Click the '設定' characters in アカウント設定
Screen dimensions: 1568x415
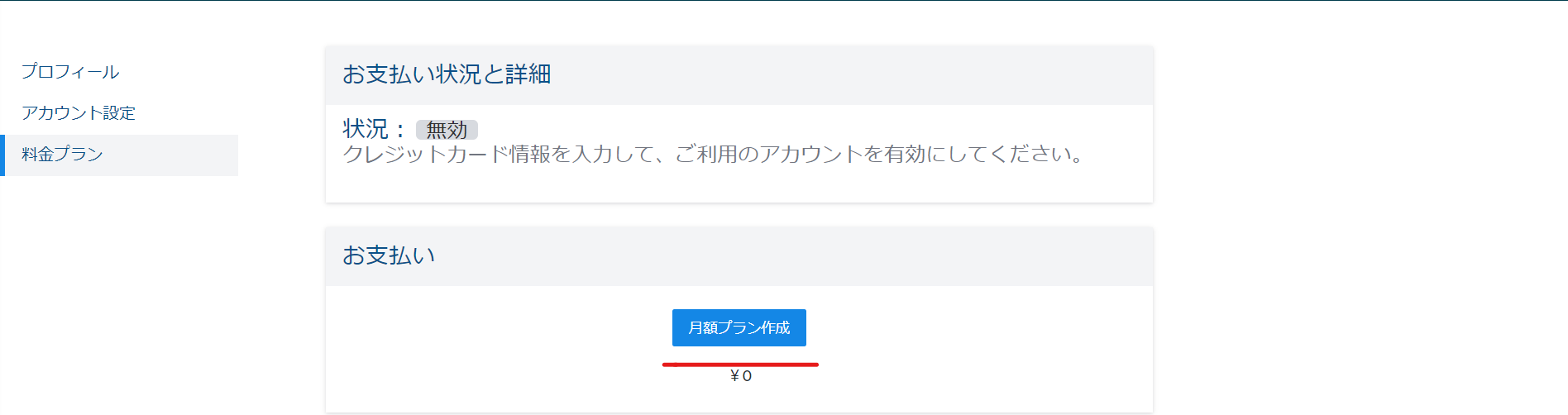click(120, 113)
